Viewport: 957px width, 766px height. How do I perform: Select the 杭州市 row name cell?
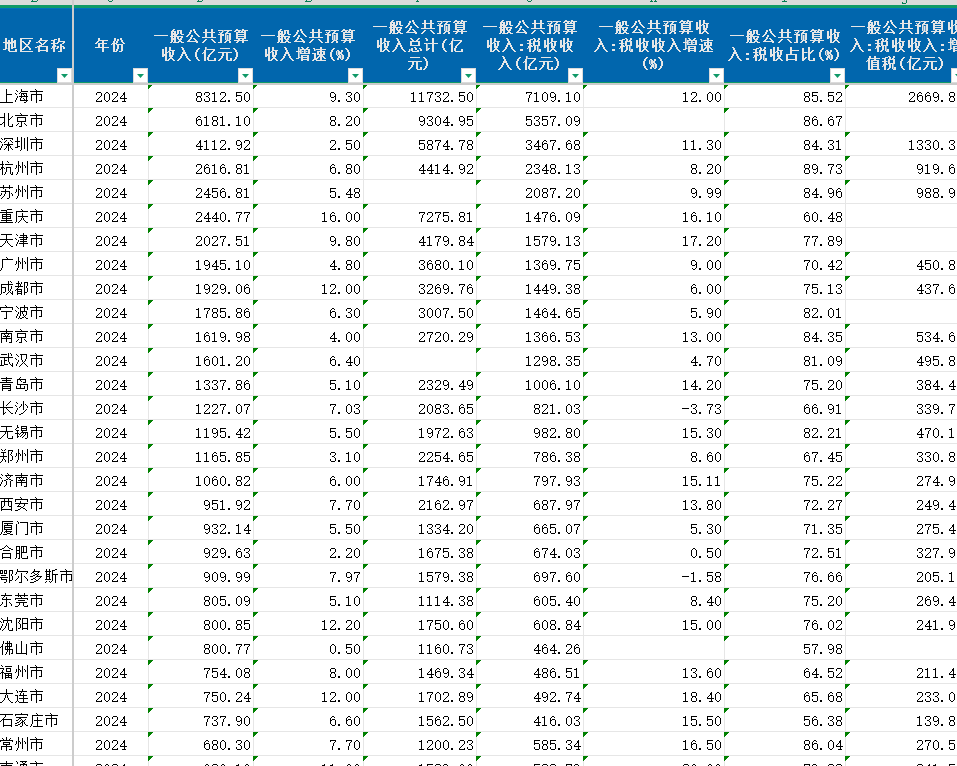click(x=36, y=168)
